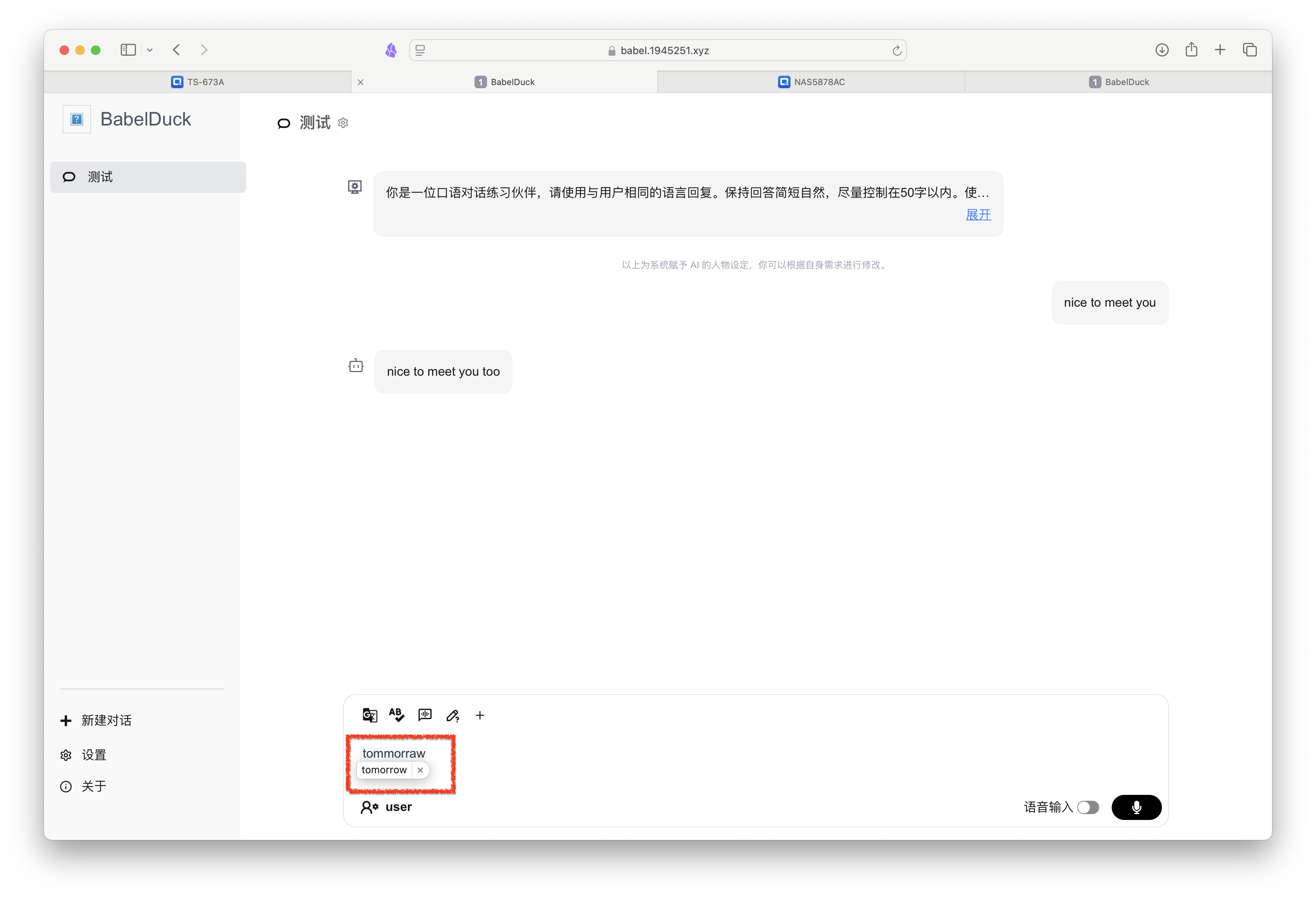1316x898 pixels.
Task: Click the plus icon in input toolbar
Action: pyautogui.click(x=480, y=716)
